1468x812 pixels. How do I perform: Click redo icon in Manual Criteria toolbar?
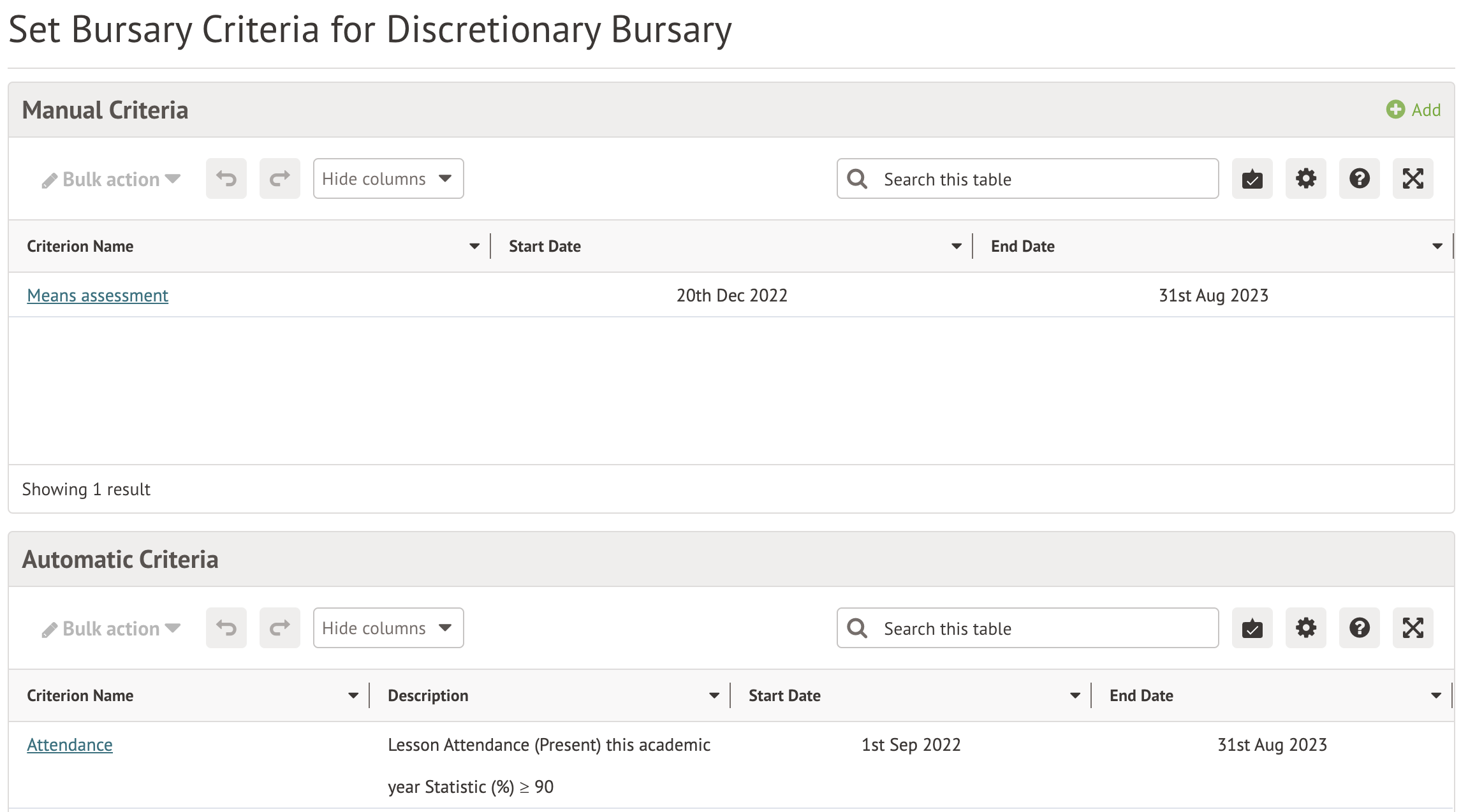[x=279, y=179]
